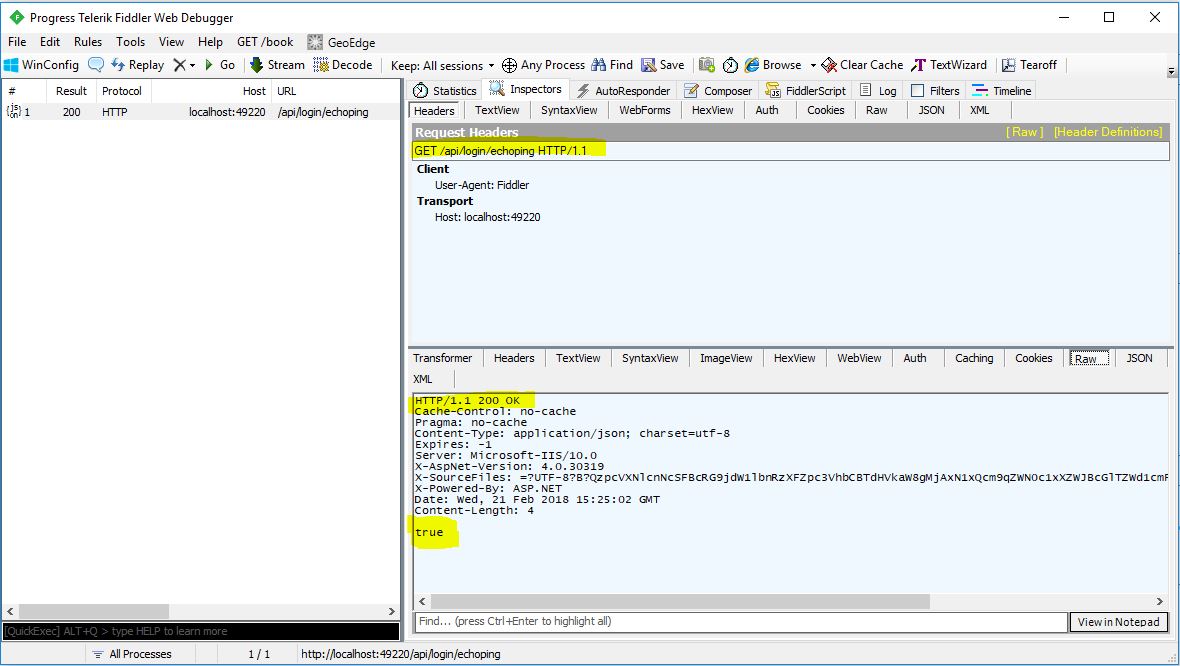Open the Keep: All sessions dropdown
The width and height of the screenshot is (1180, 666).
tap(442, 65)
